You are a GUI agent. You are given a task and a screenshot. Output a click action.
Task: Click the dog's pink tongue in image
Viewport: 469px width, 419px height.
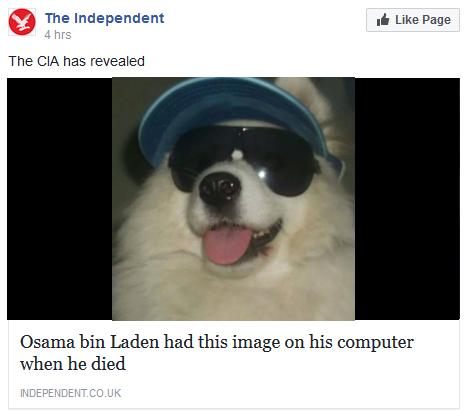click(227, 246)
